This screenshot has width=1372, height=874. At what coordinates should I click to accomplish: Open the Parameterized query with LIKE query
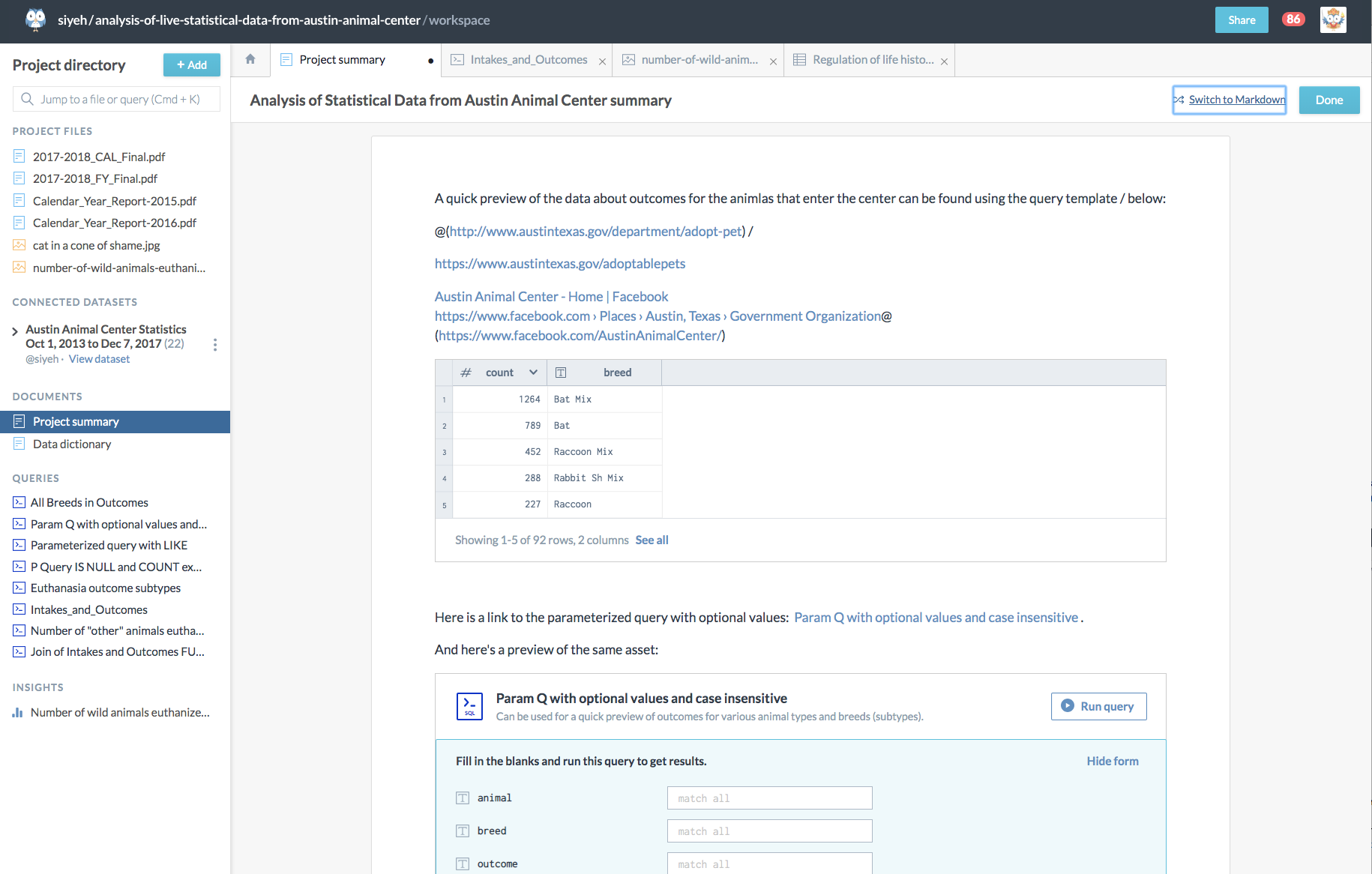[109, 545]
